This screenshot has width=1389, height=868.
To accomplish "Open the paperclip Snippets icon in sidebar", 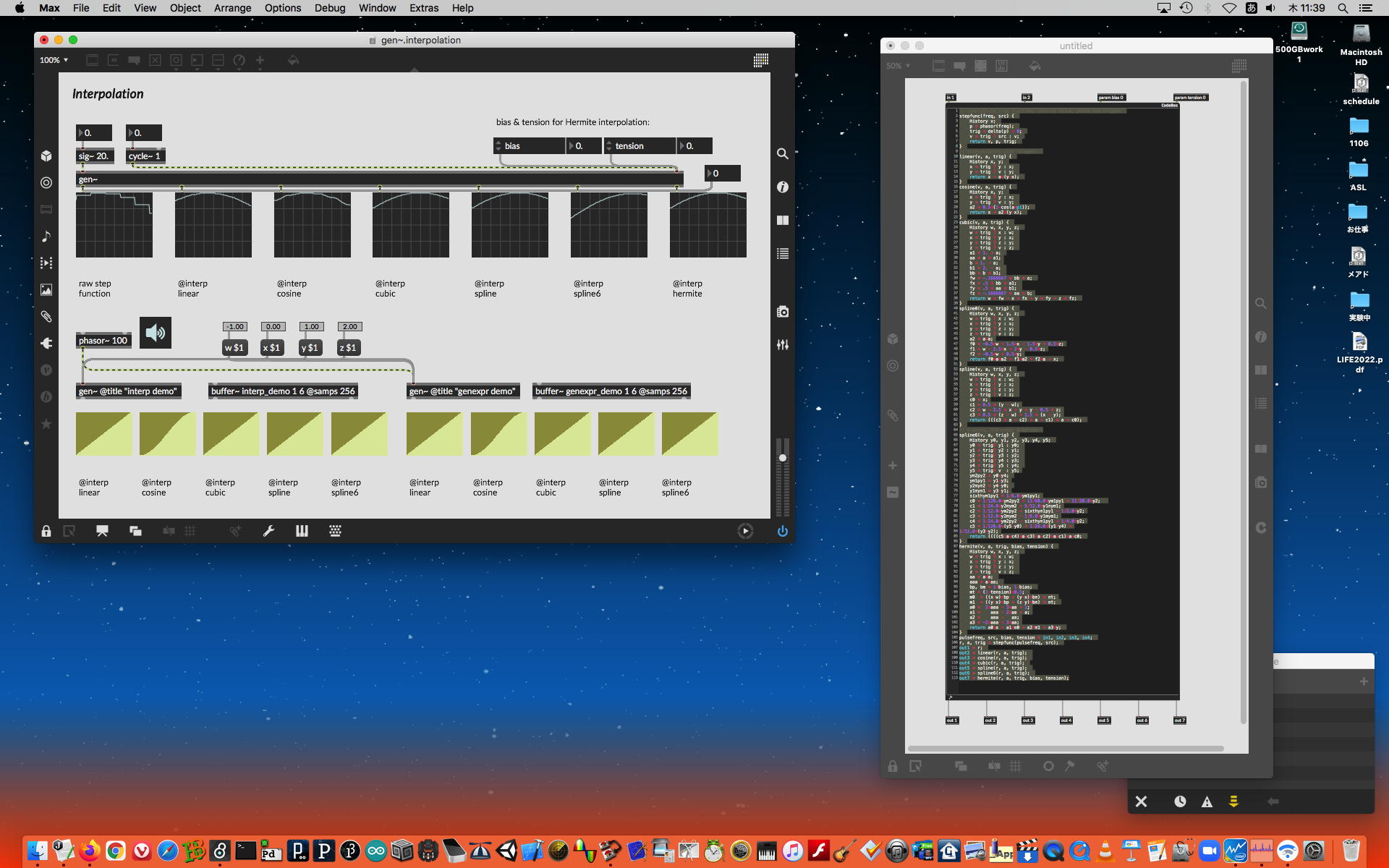I will point(46,317).
